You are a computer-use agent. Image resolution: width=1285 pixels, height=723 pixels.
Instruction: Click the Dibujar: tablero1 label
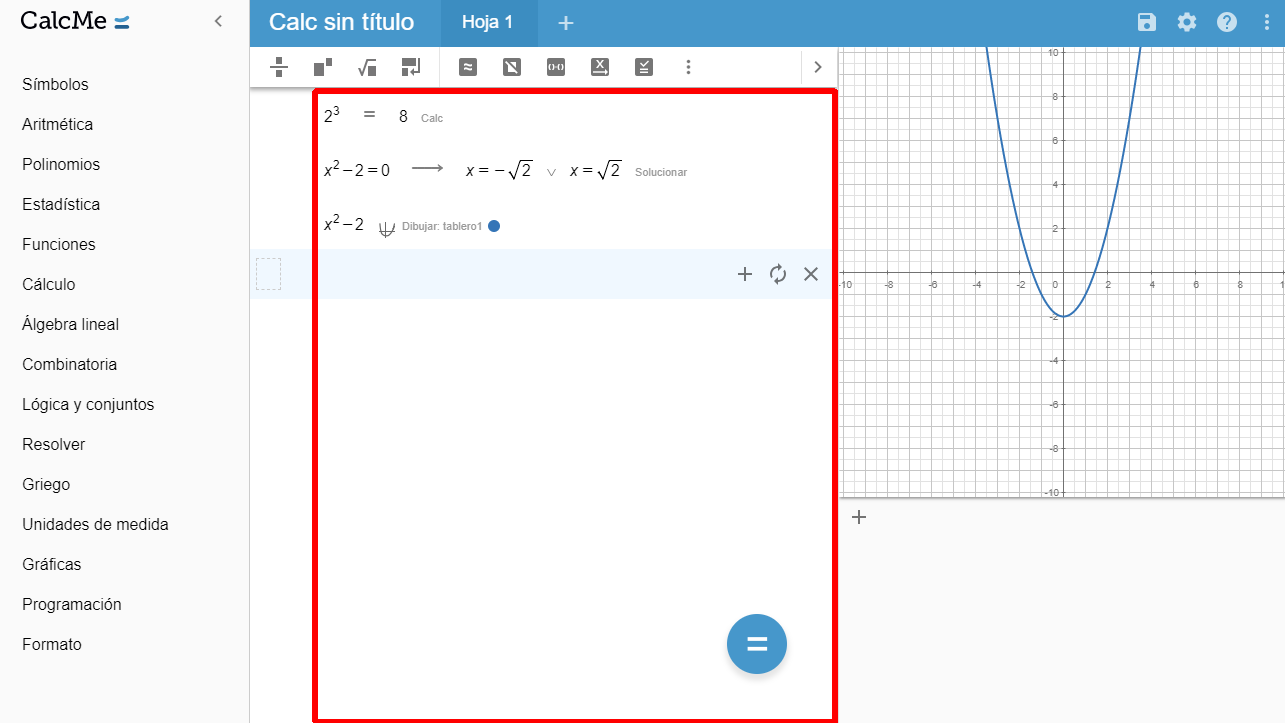442,227
